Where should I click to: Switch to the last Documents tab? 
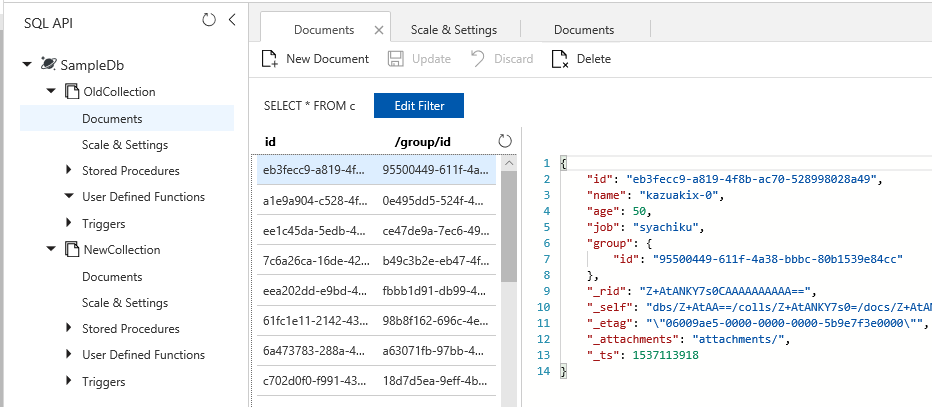[x=584, y=30]
